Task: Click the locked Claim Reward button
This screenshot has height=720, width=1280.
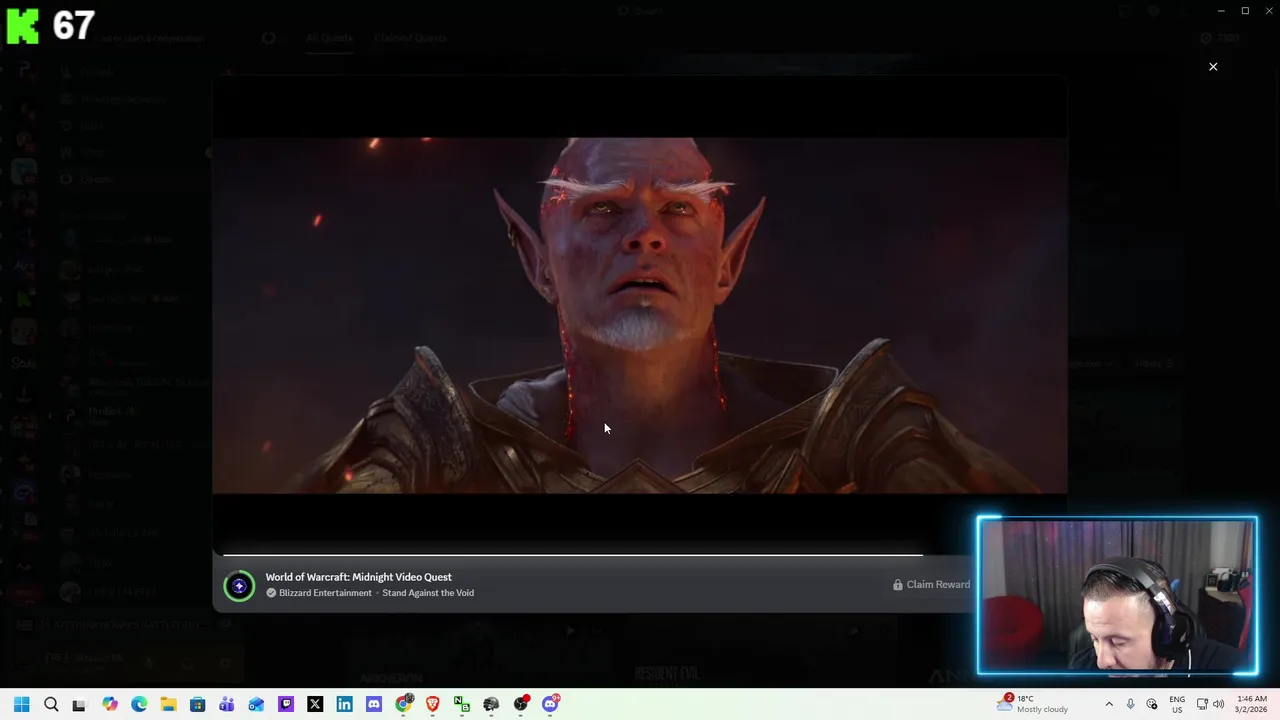Action: point(931,584)
